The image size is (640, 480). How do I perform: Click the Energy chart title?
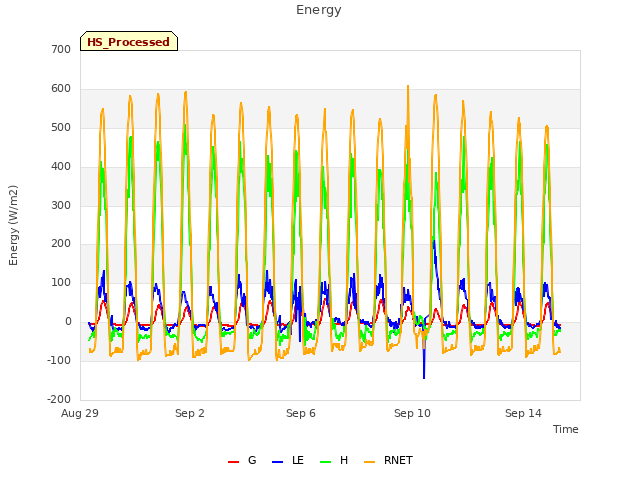click(319, 10)
